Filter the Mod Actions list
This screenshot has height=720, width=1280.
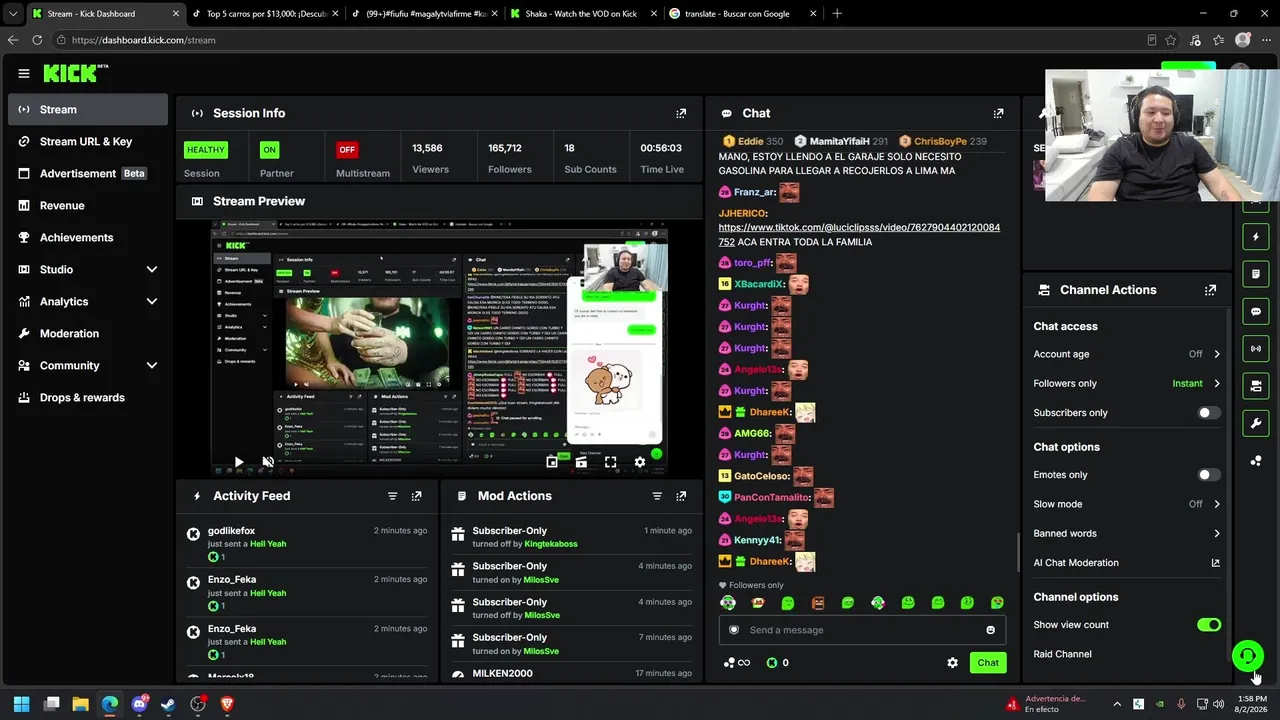tap(657, 496)
